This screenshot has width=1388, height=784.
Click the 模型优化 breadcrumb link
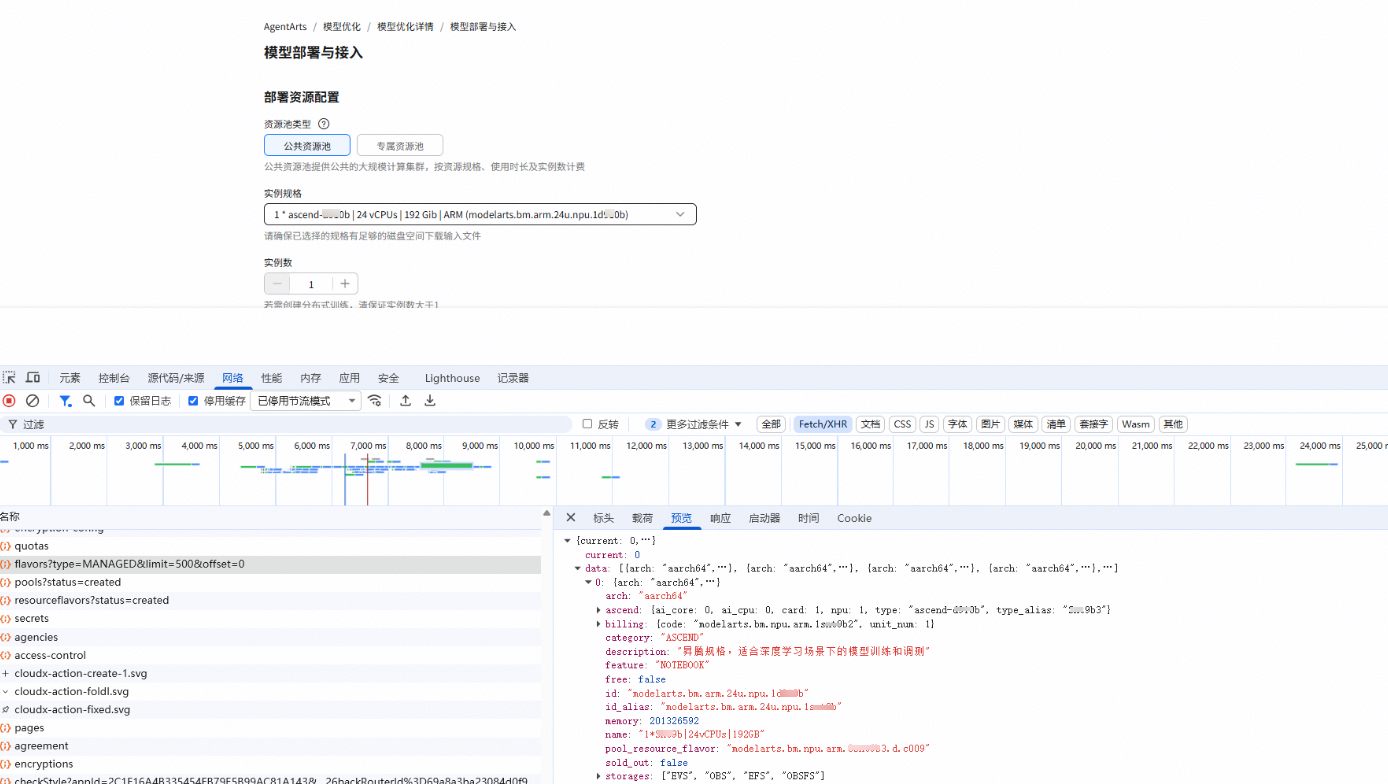pos(341,27)
